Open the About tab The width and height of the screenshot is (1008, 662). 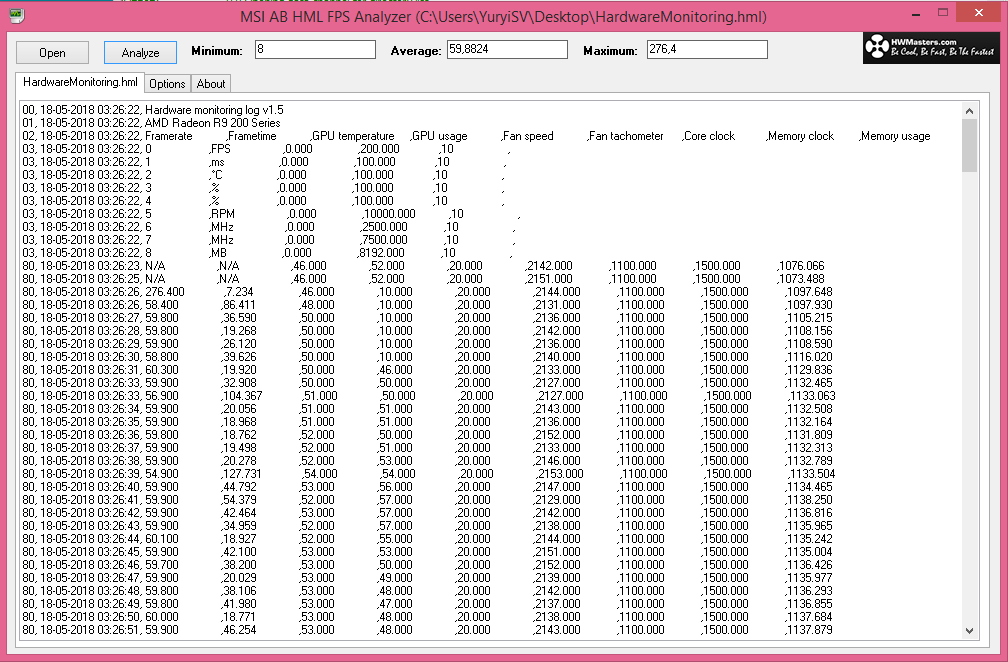tap(211, 84)
